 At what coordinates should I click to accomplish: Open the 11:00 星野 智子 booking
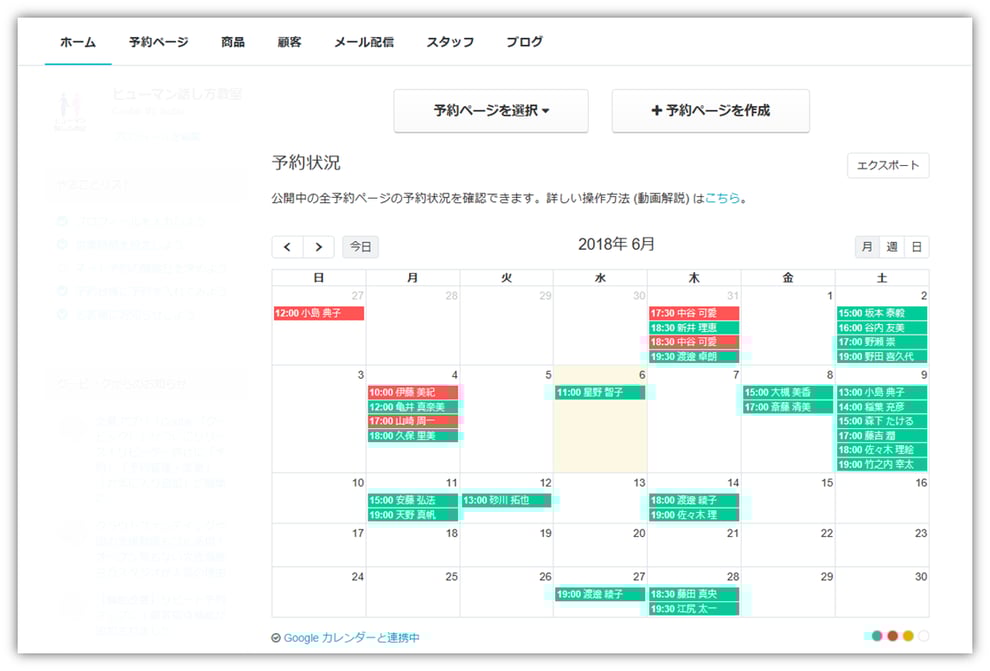tap(600, 393)
